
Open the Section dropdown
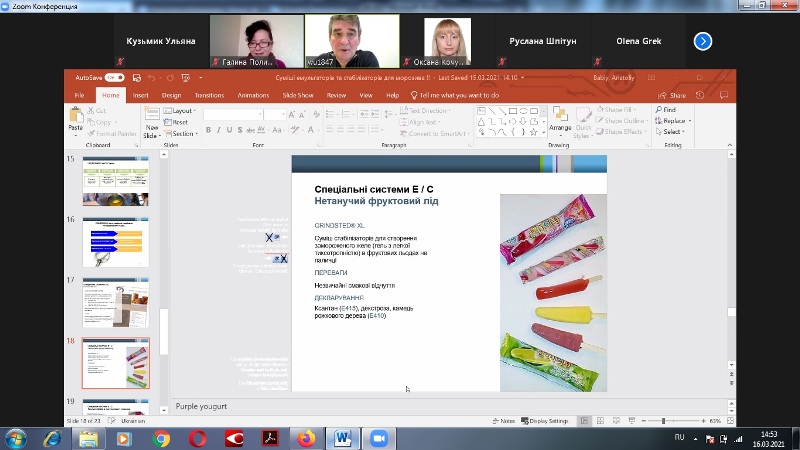point(181,134)
